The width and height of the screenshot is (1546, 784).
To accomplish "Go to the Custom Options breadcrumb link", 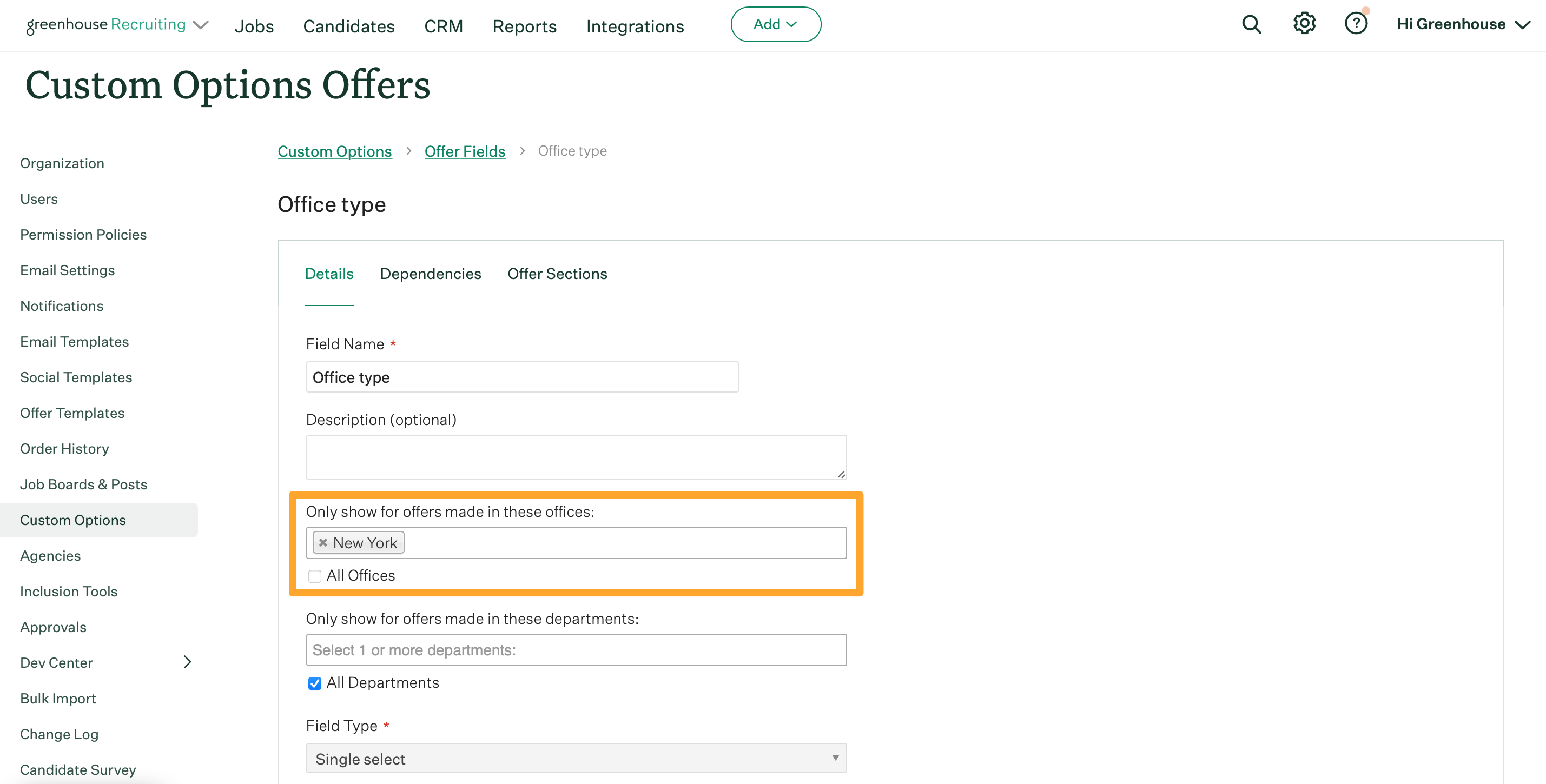I will tap(334, 151).
